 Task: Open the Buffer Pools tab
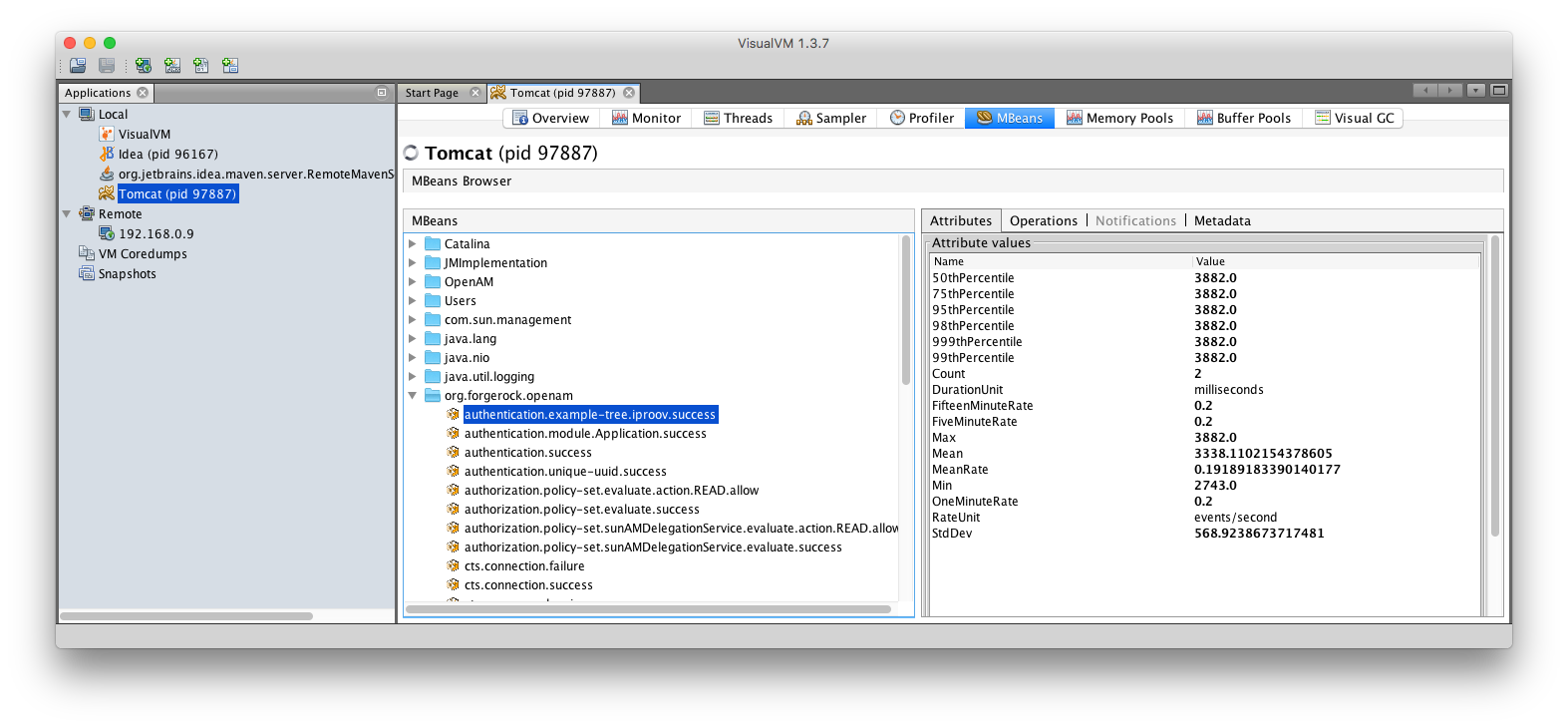[x=1244, y=118]
